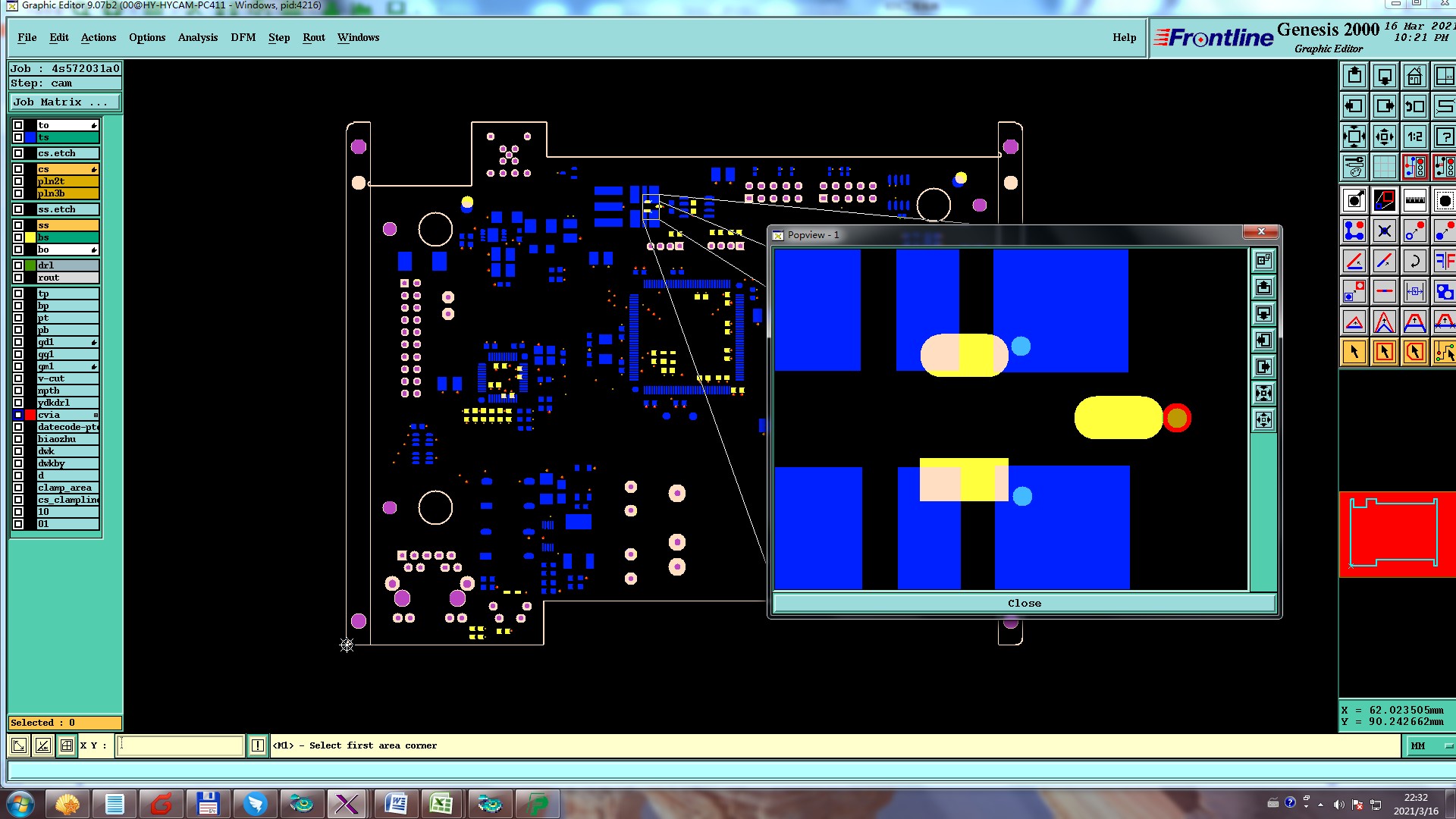1456x819 pixels.
Task: Click the rotate arrow edit tool
Action: point(1414,262)
